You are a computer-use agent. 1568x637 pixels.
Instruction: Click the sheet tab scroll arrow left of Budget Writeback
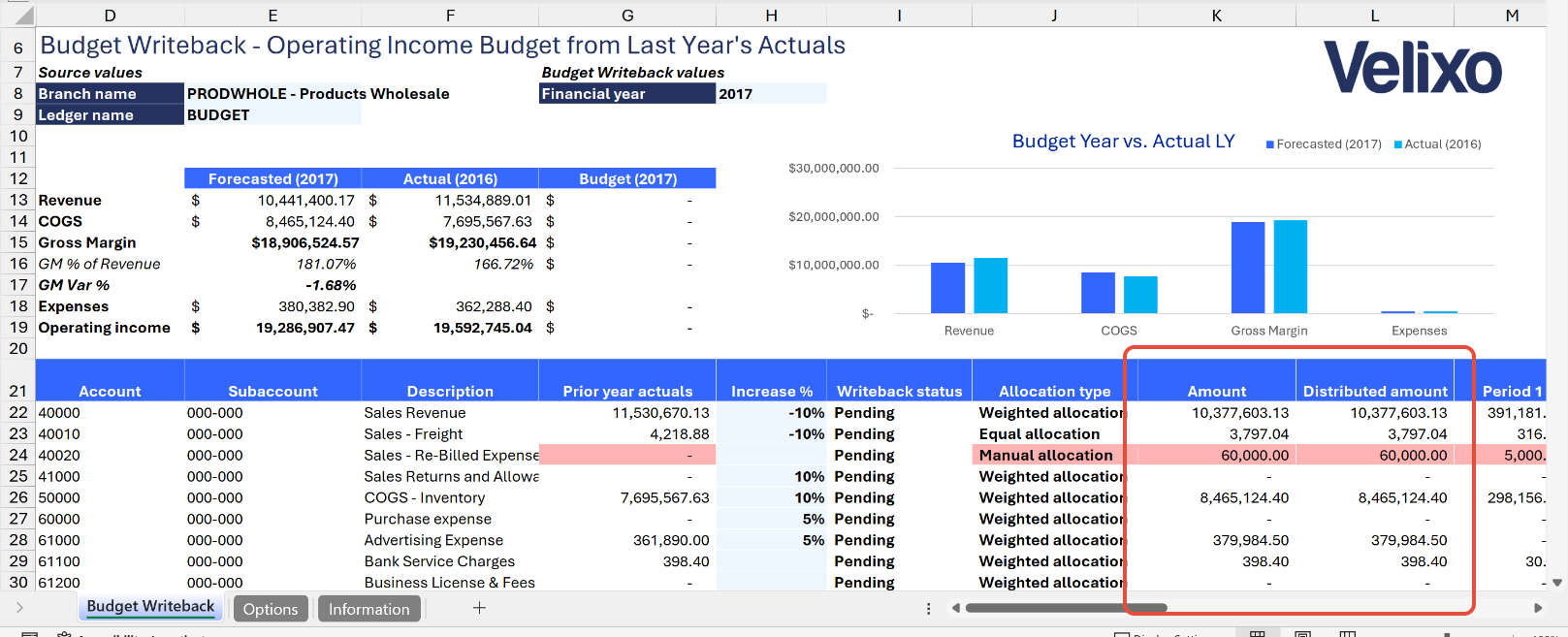[x=19, y=608]
